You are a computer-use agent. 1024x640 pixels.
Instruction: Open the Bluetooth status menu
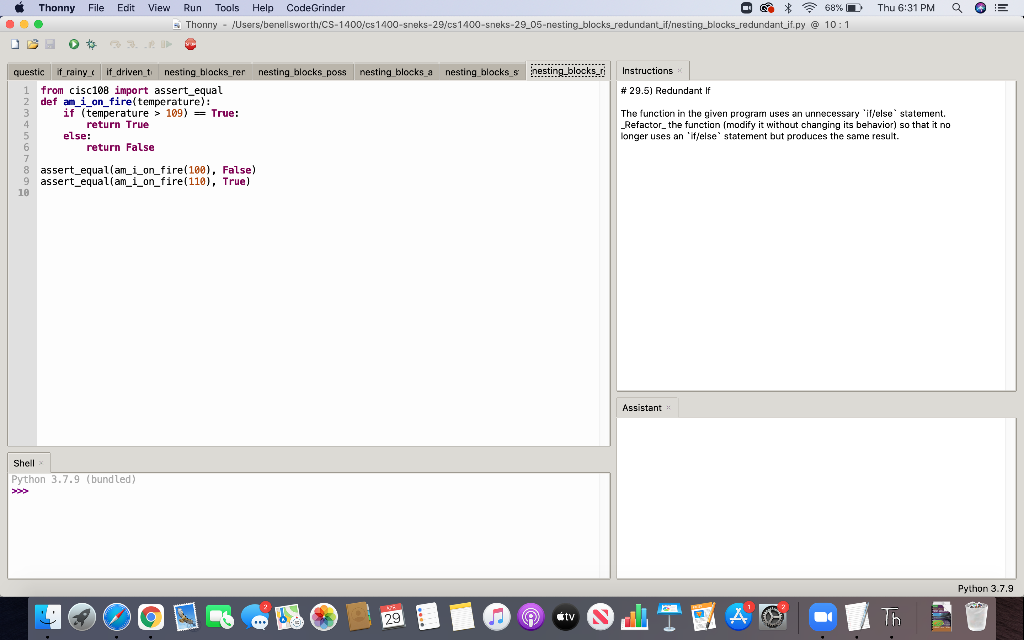point(788,8)
